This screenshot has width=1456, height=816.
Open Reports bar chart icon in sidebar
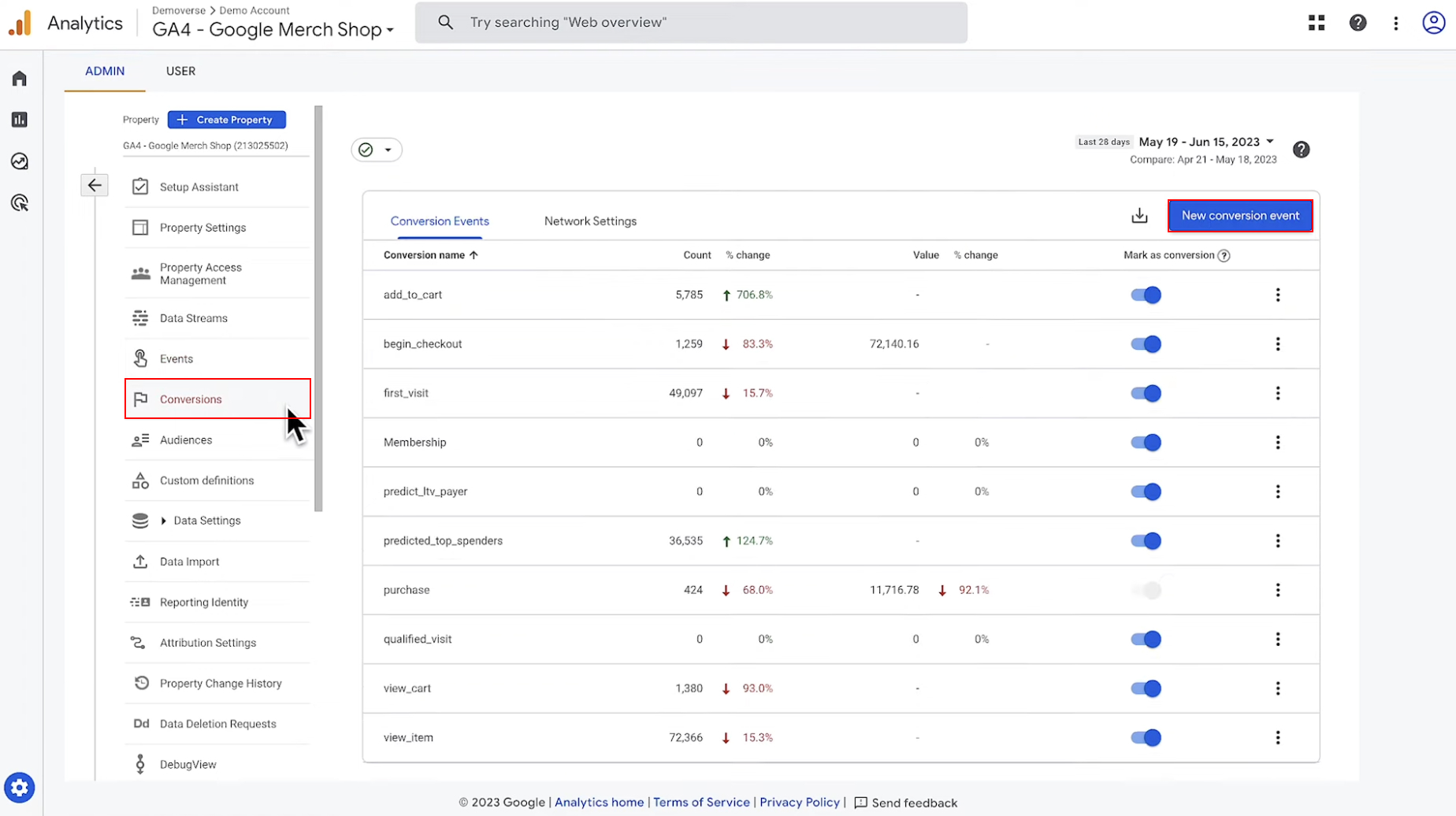[20, 120]
